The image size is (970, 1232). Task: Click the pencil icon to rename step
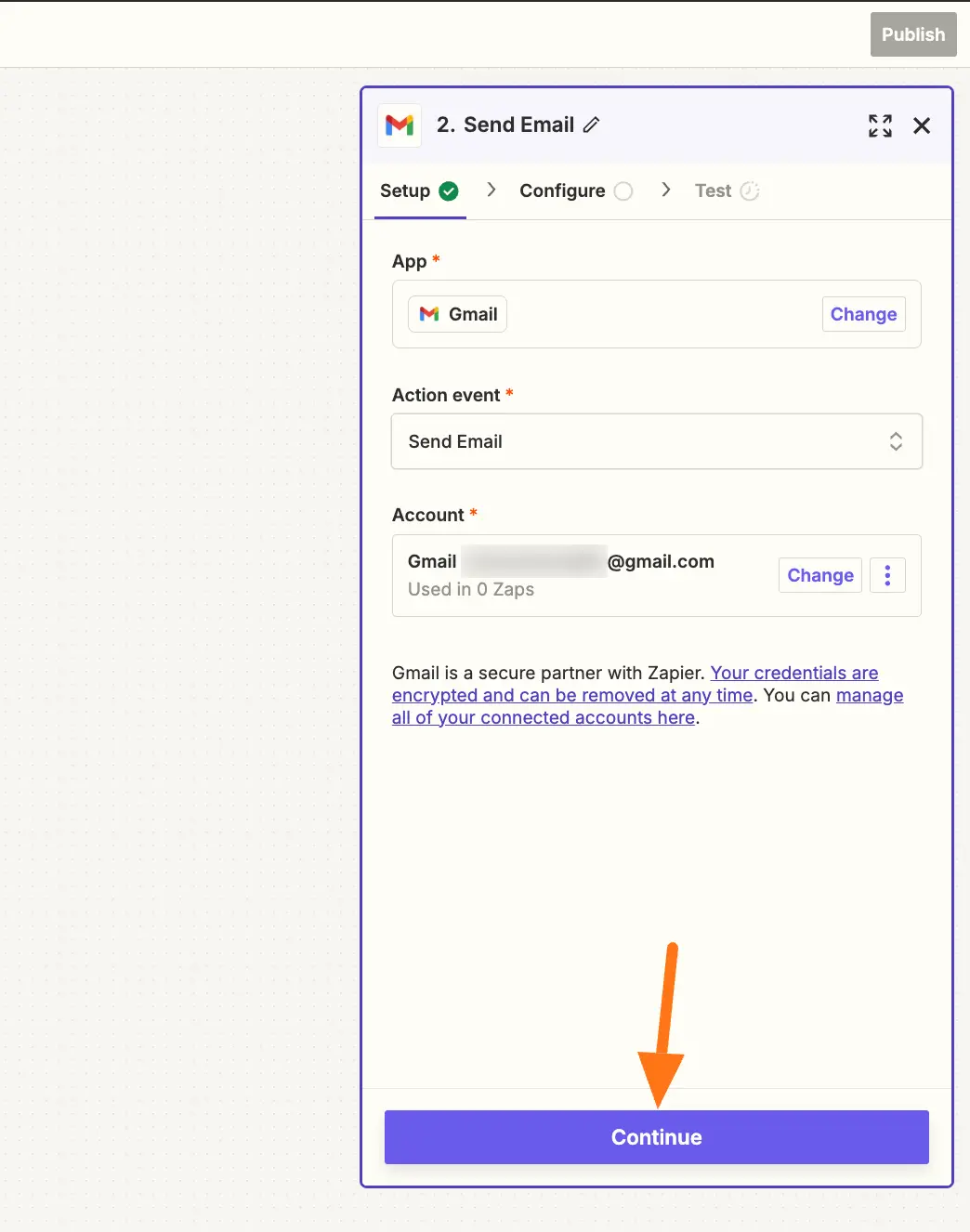592,125
